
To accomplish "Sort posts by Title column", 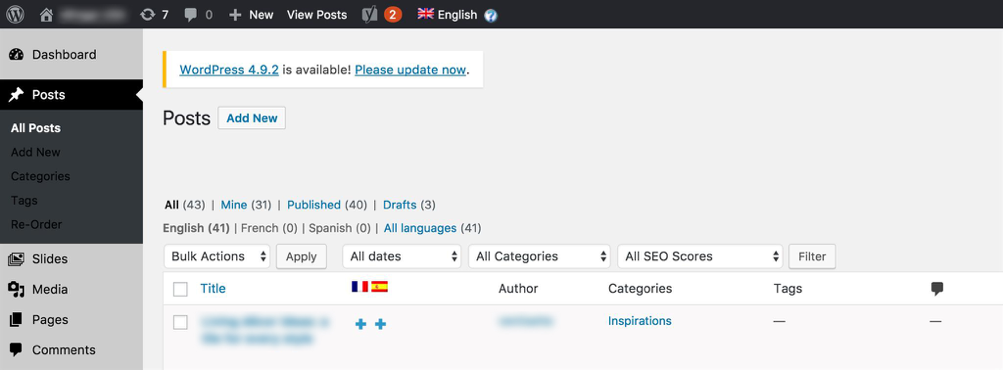I will [213, 289].
